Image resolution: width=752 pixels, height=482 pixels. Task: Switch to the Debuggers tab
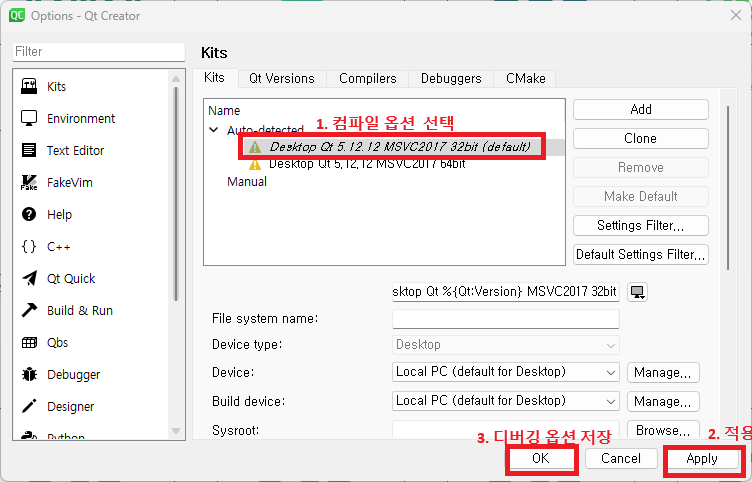pos(451,79)
